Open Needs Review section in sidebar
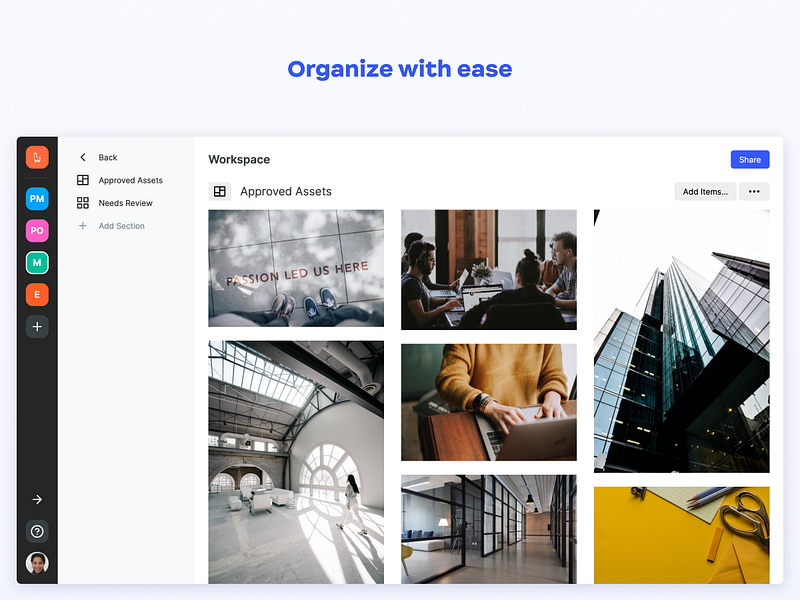The width and height of the screenshot is (800, 600). coord(115,203)
